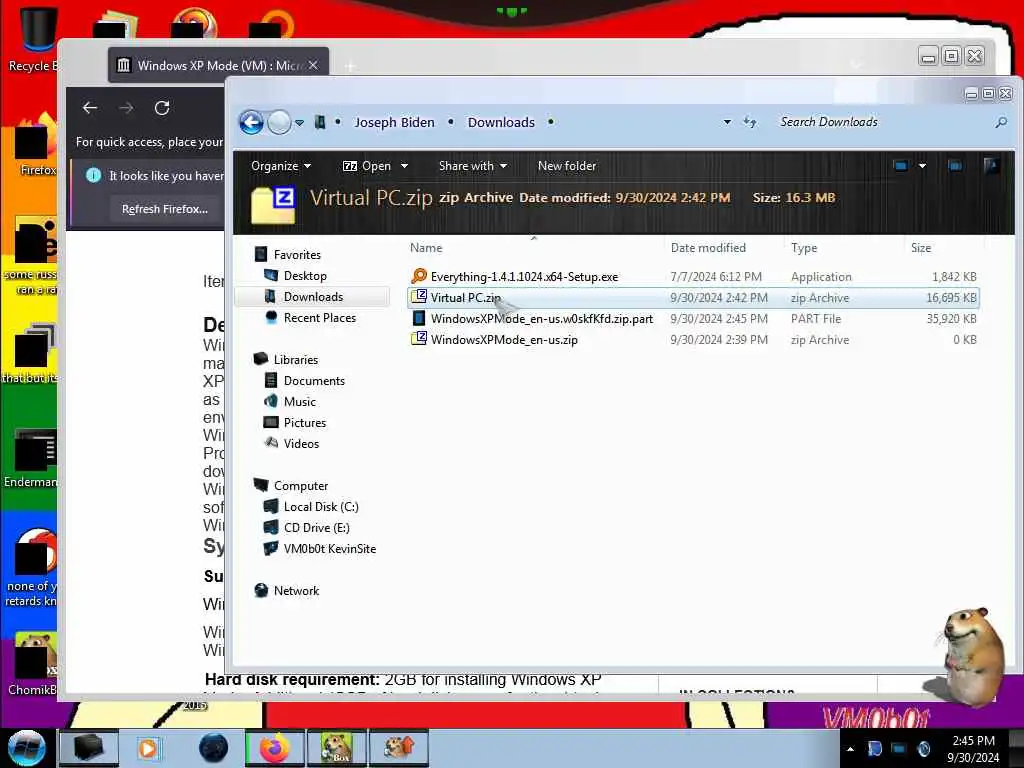Click the Explorer help icon
This screenshot has width=1024, height=768.
tap(991, 166)
